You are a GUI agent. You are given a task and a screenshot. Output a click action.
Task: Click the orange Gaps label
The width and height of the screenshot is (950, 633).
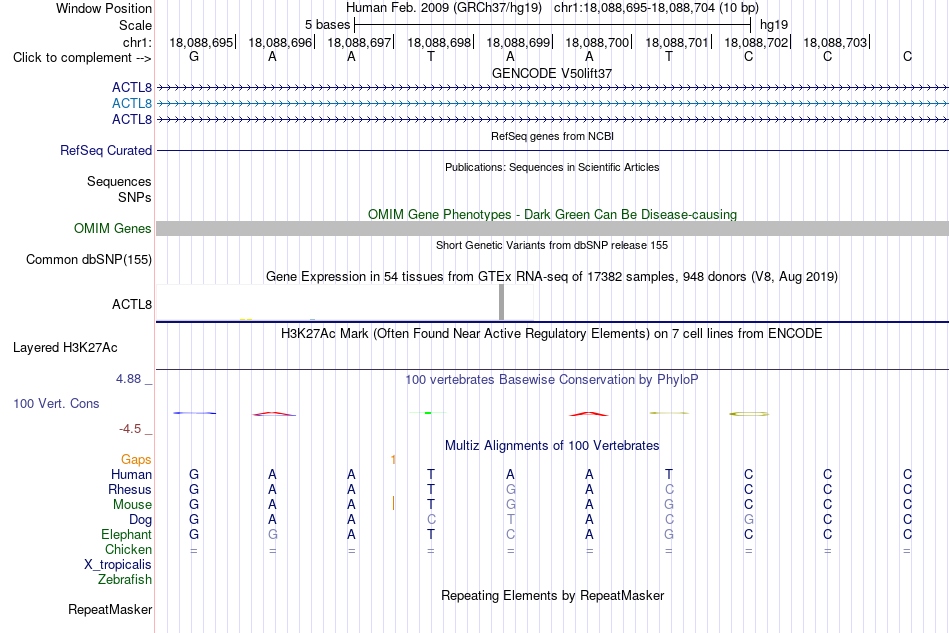pos(136,460)
